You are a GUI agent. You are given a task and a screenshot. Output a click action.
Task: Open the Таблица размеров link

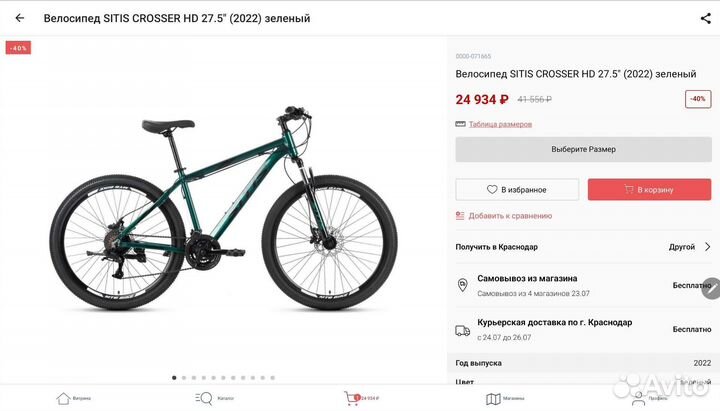click(500, 124)
